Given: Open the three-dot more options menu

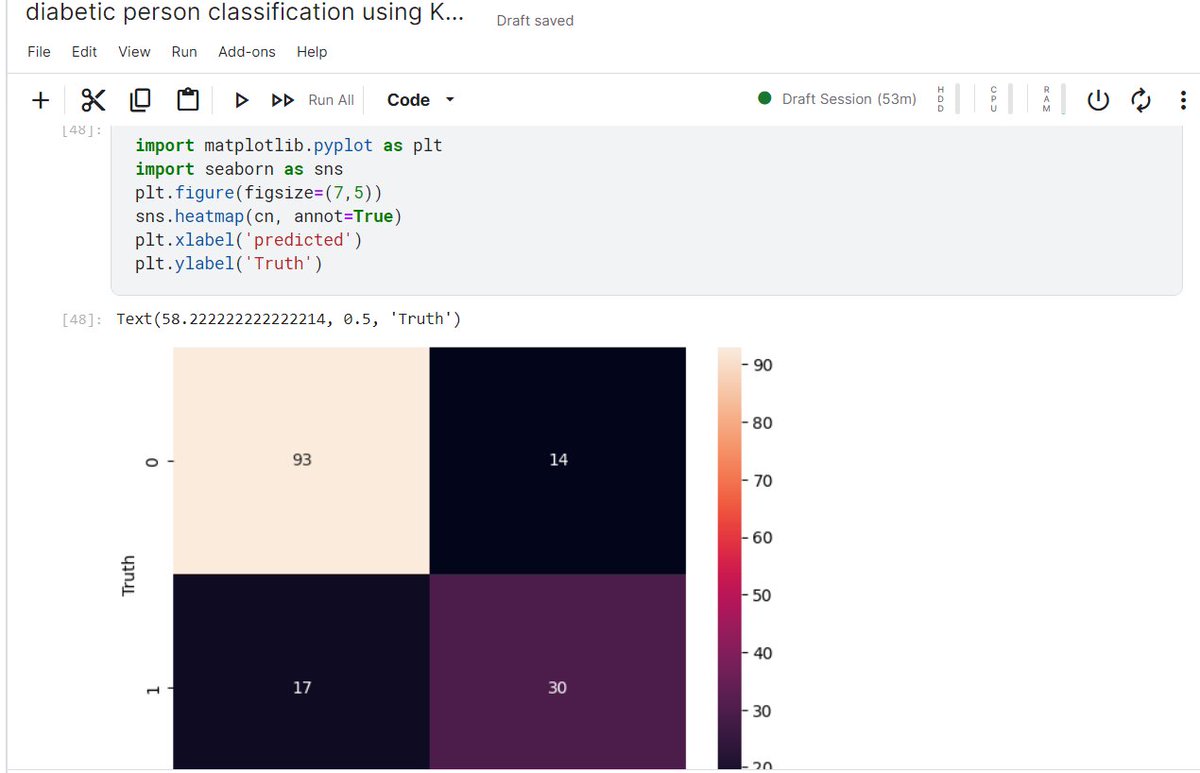Looking at the screenshot, I should click(1183, 100).
